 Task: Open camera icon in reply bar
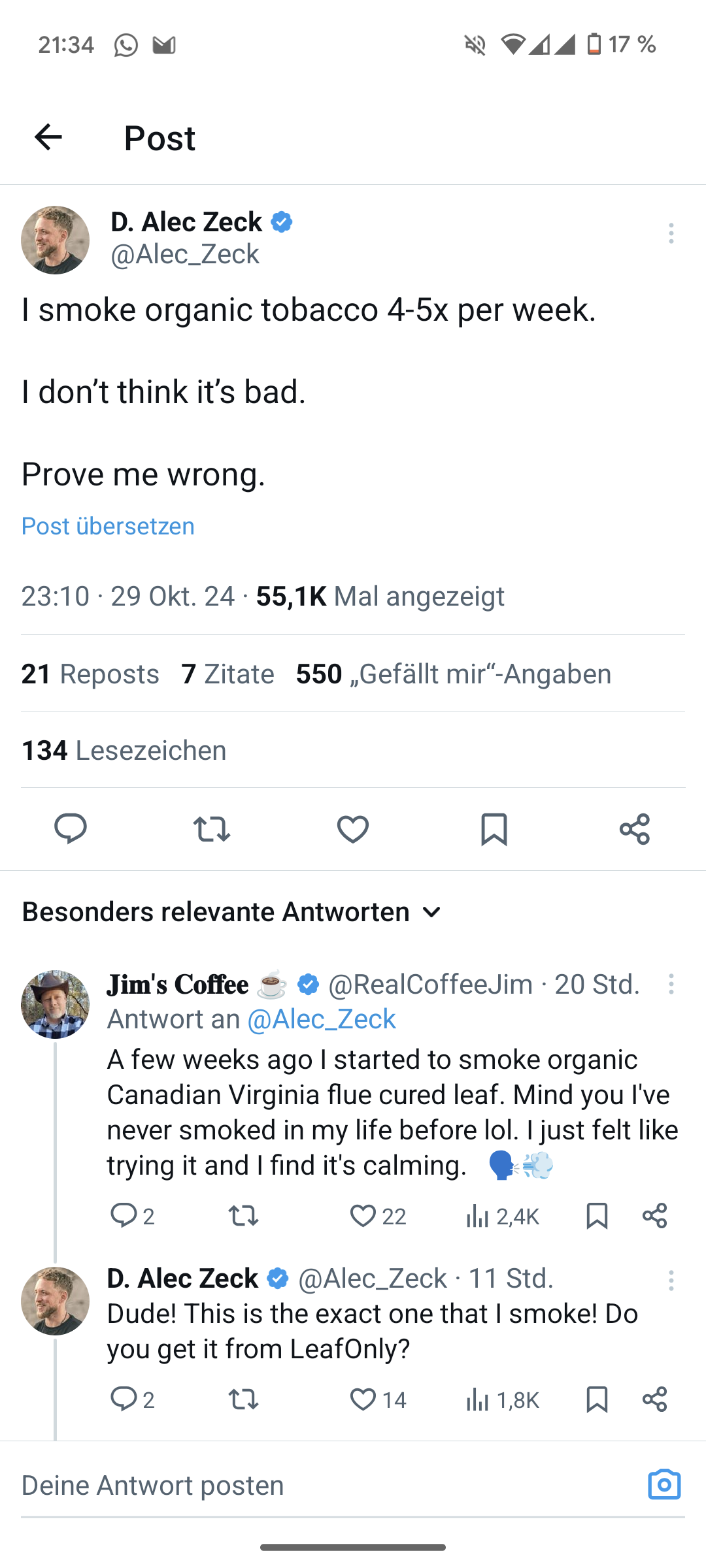(x=664, y=1484)
